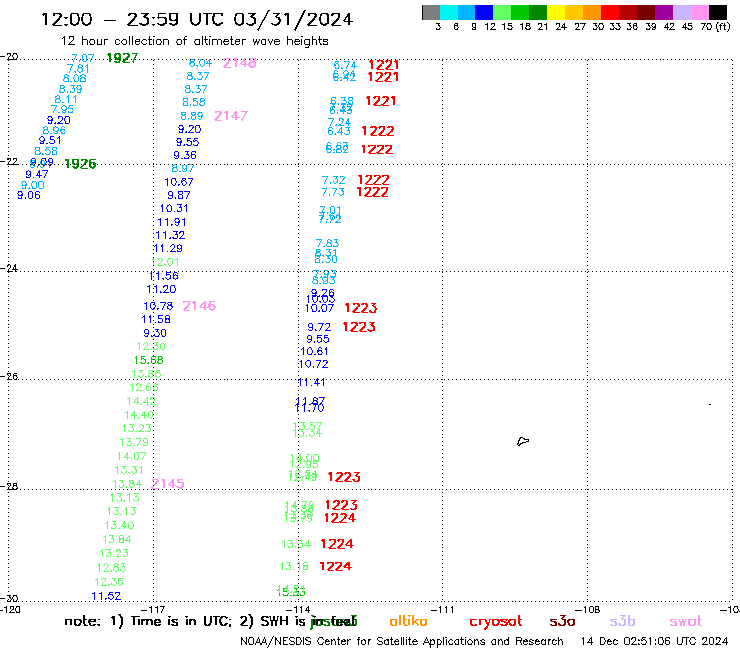Screen dimensions: 740x650
Task: Click the wave height value '8.89'
Action: coord(192,116)
